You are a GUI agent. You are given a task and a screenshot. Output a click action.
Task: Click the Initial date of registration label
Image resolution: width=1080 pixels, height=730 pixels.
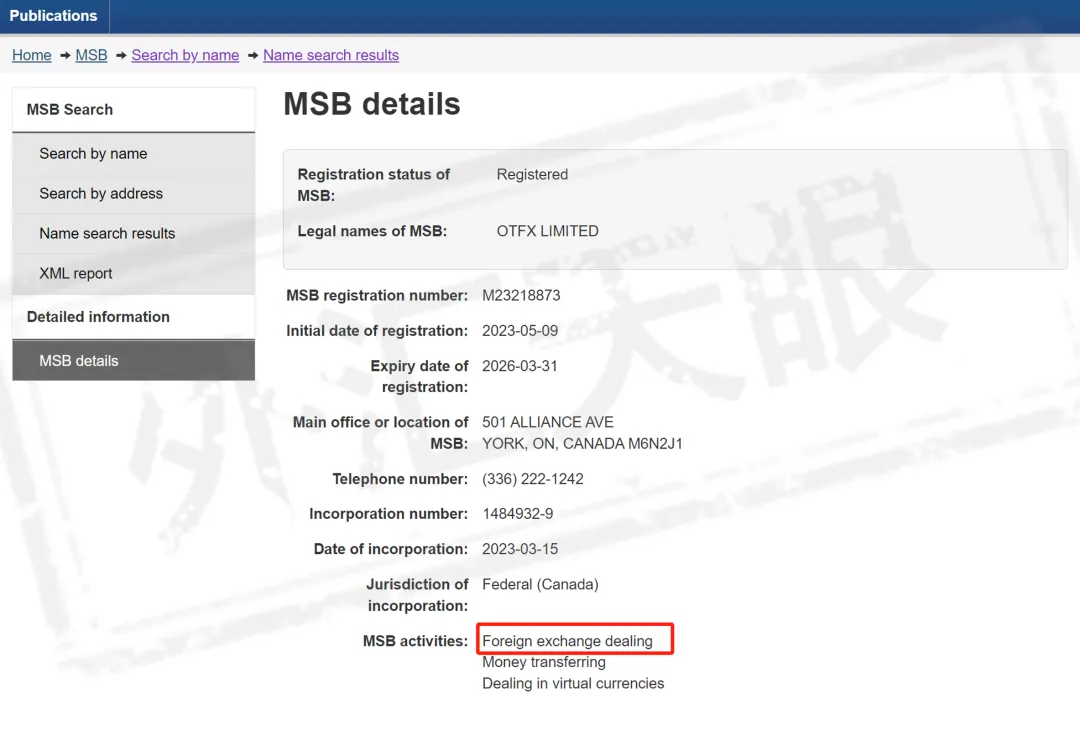[377, 331]
